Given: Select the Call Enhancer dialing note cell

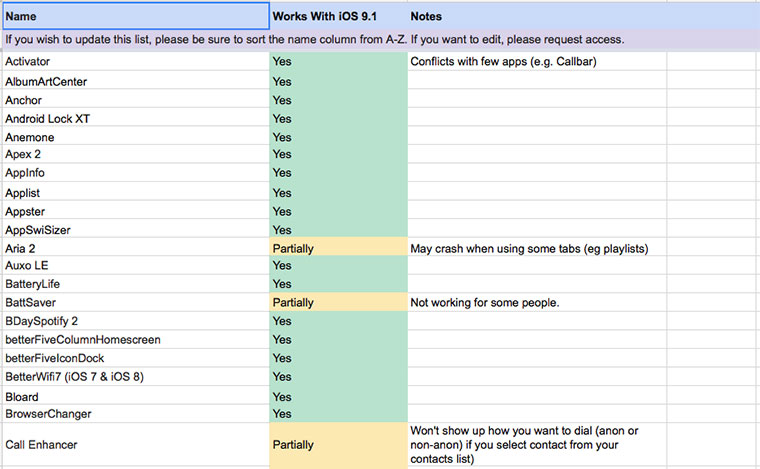Looking at the screenshot, I should 537,445.
